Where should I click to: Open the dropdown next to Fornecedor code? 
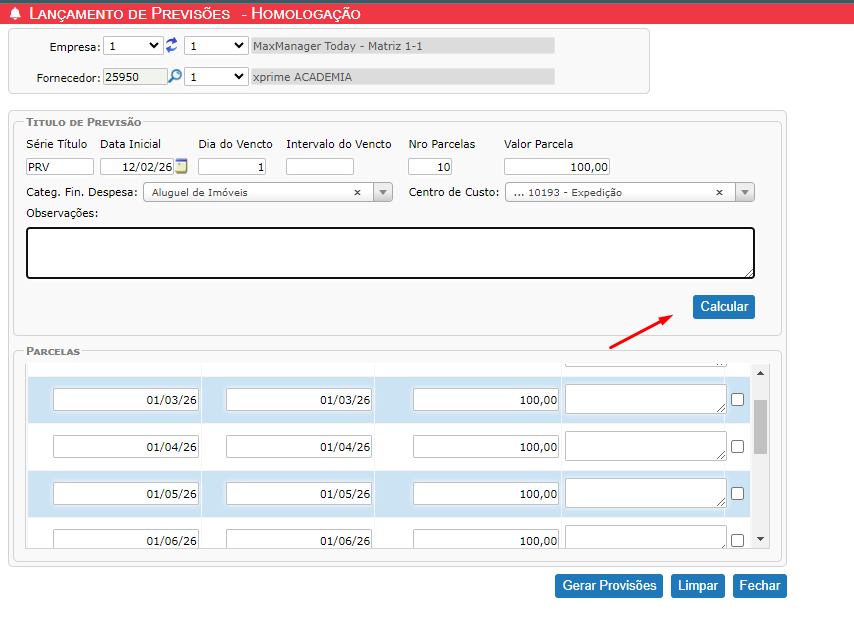216,76
